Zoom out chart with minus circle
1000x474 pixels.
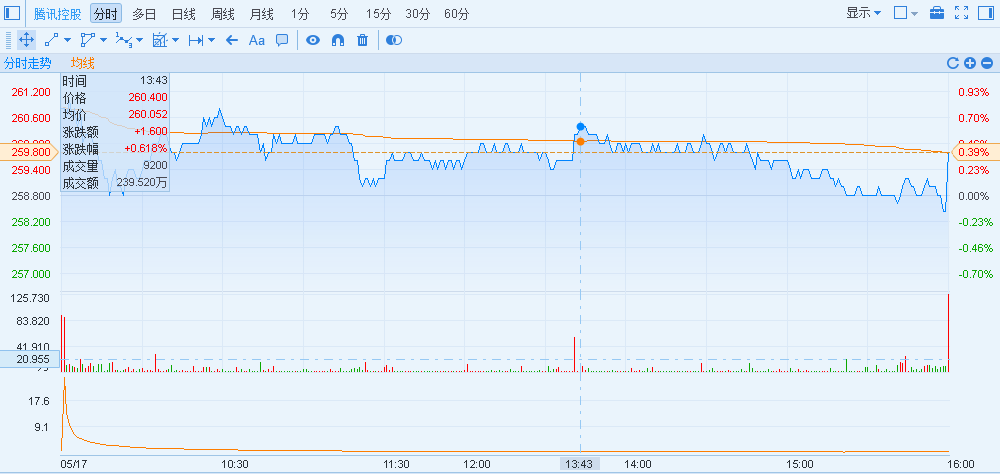(x=987, y=63)
